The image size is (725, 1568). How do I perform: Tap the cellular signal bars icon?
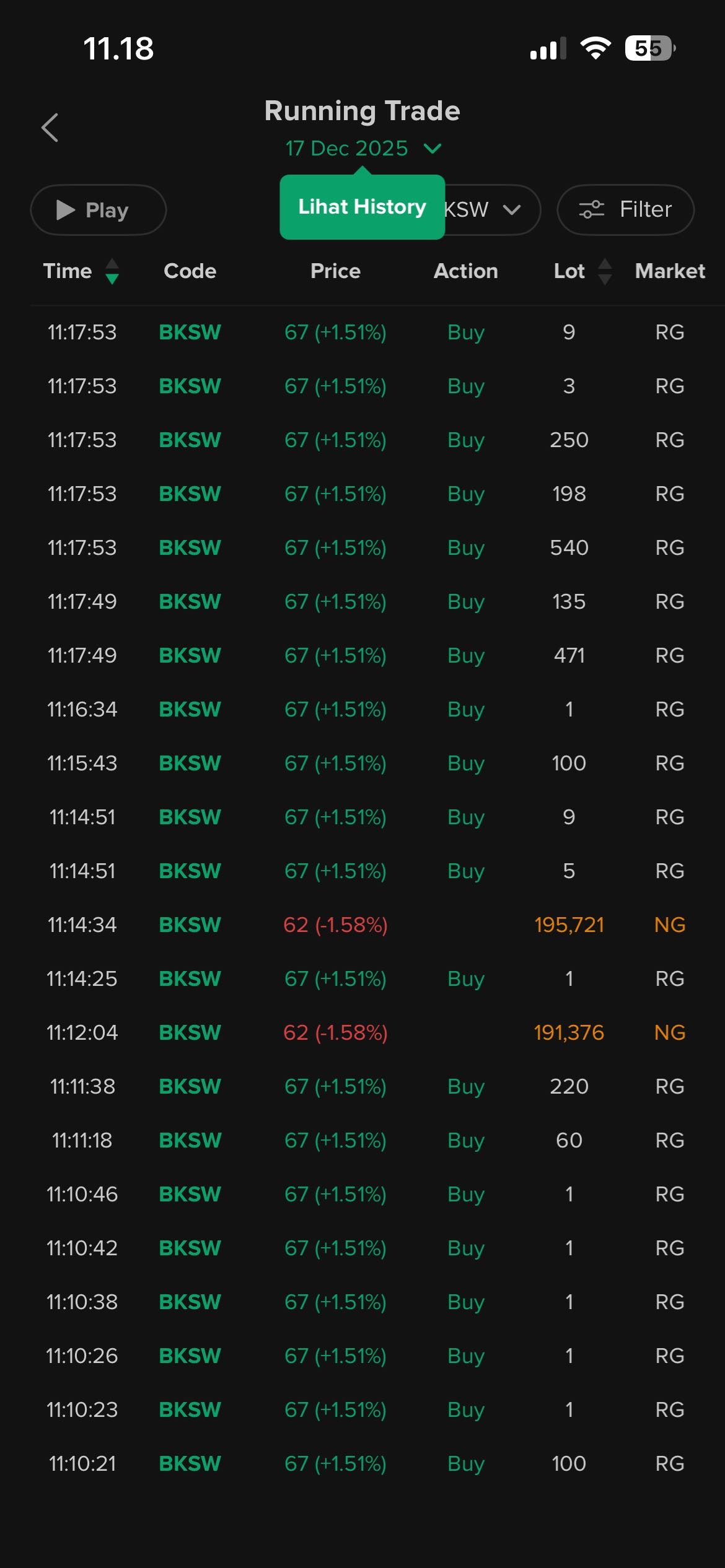pos(548,49)
